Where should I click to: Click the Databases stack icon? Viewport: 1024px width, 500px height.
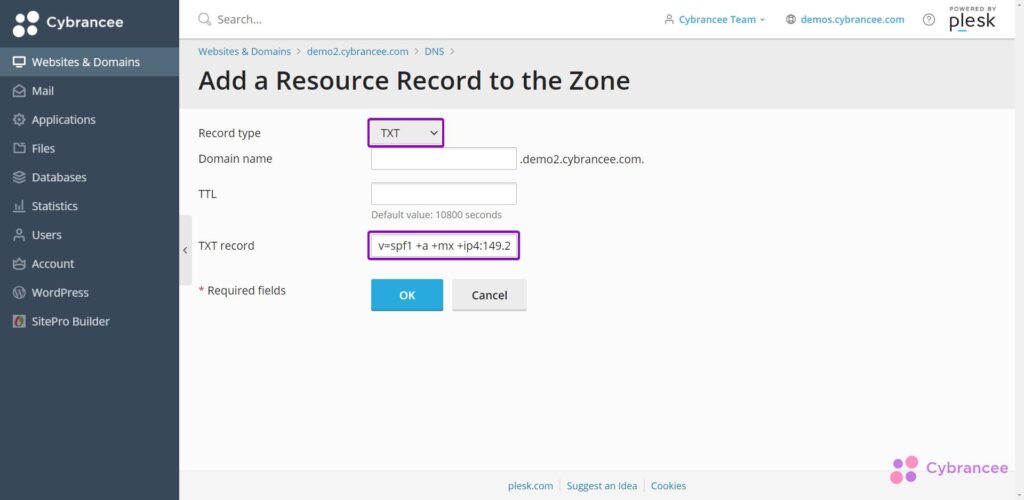(x=19, y=177)
